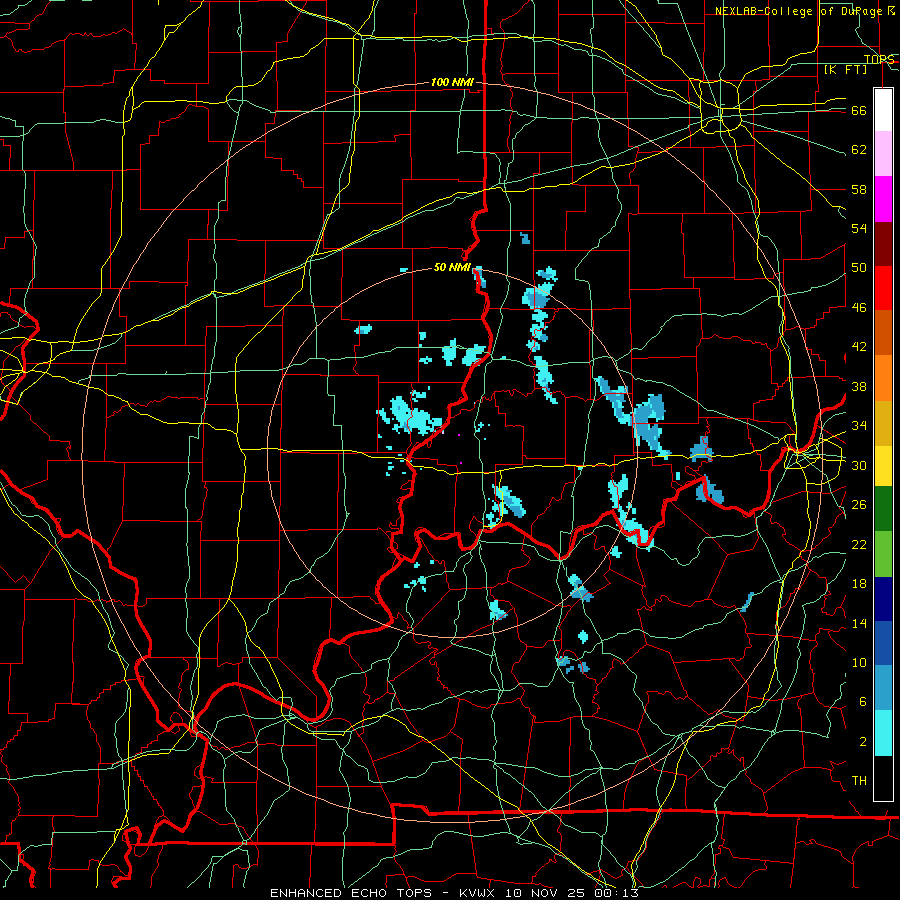Click the legend value "18"
The image size is (900, 900).
(859, 584)
